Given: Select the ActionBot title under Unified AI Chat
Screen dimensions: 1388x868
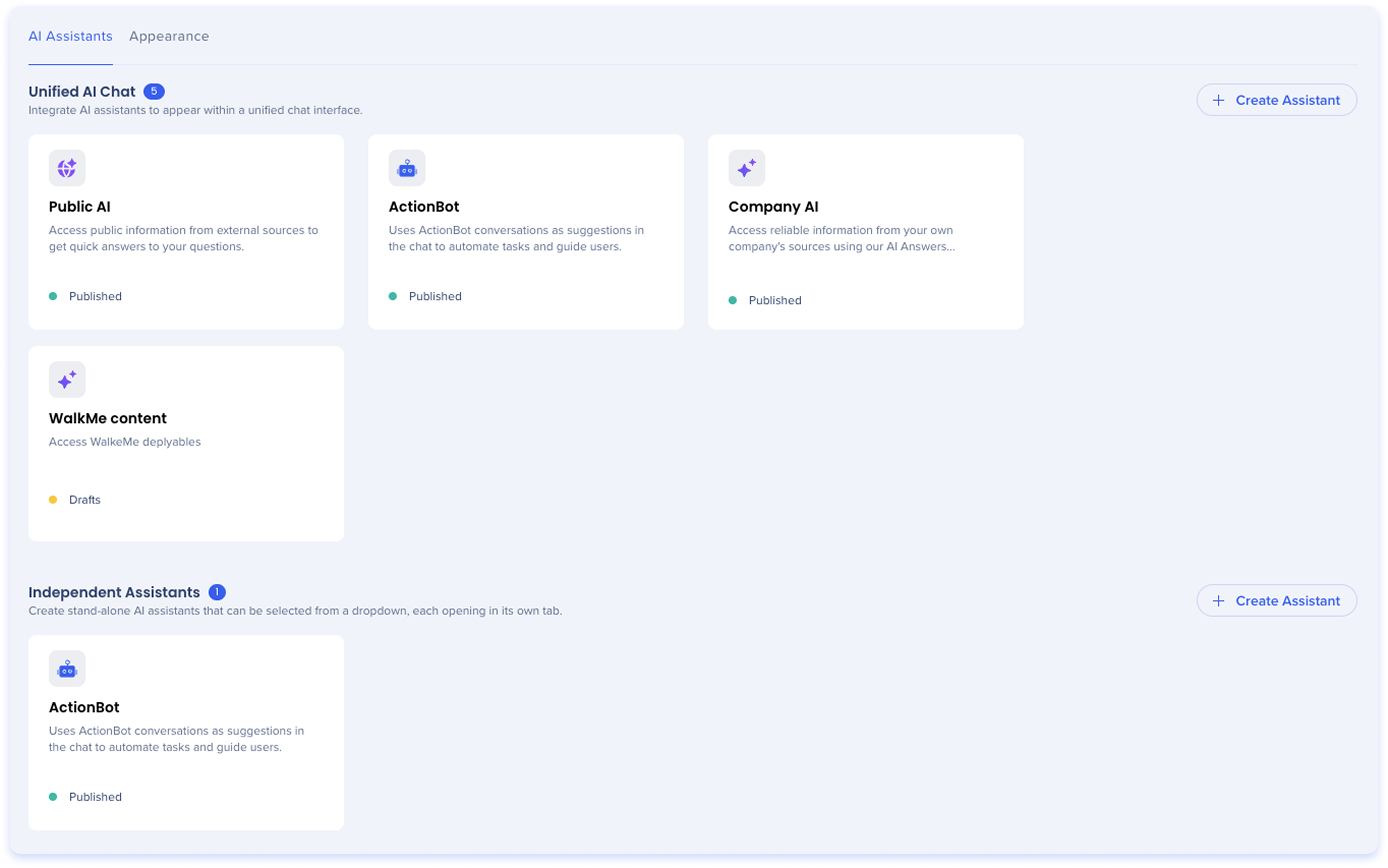Looking at the screenshot, I should [424, 207].
